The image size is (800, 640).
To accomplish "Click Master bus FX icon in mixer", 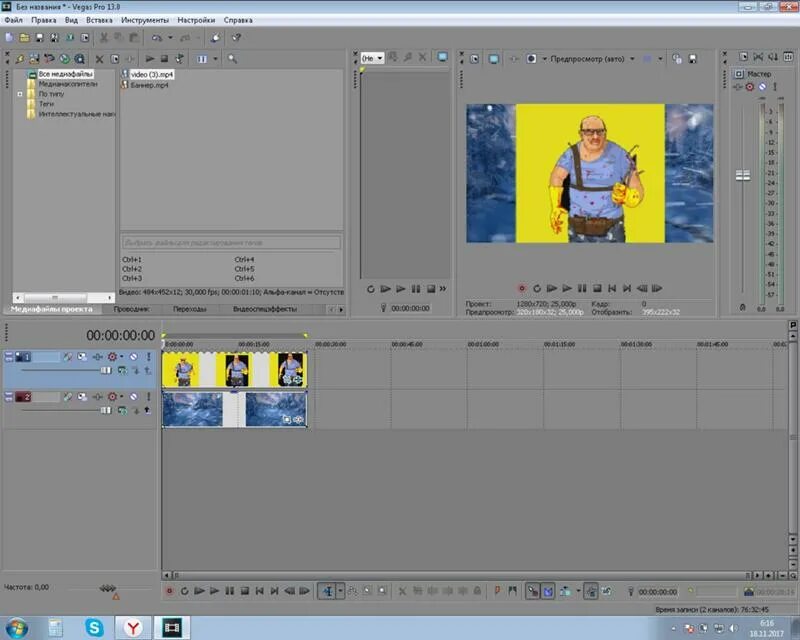I will [738, 87].
